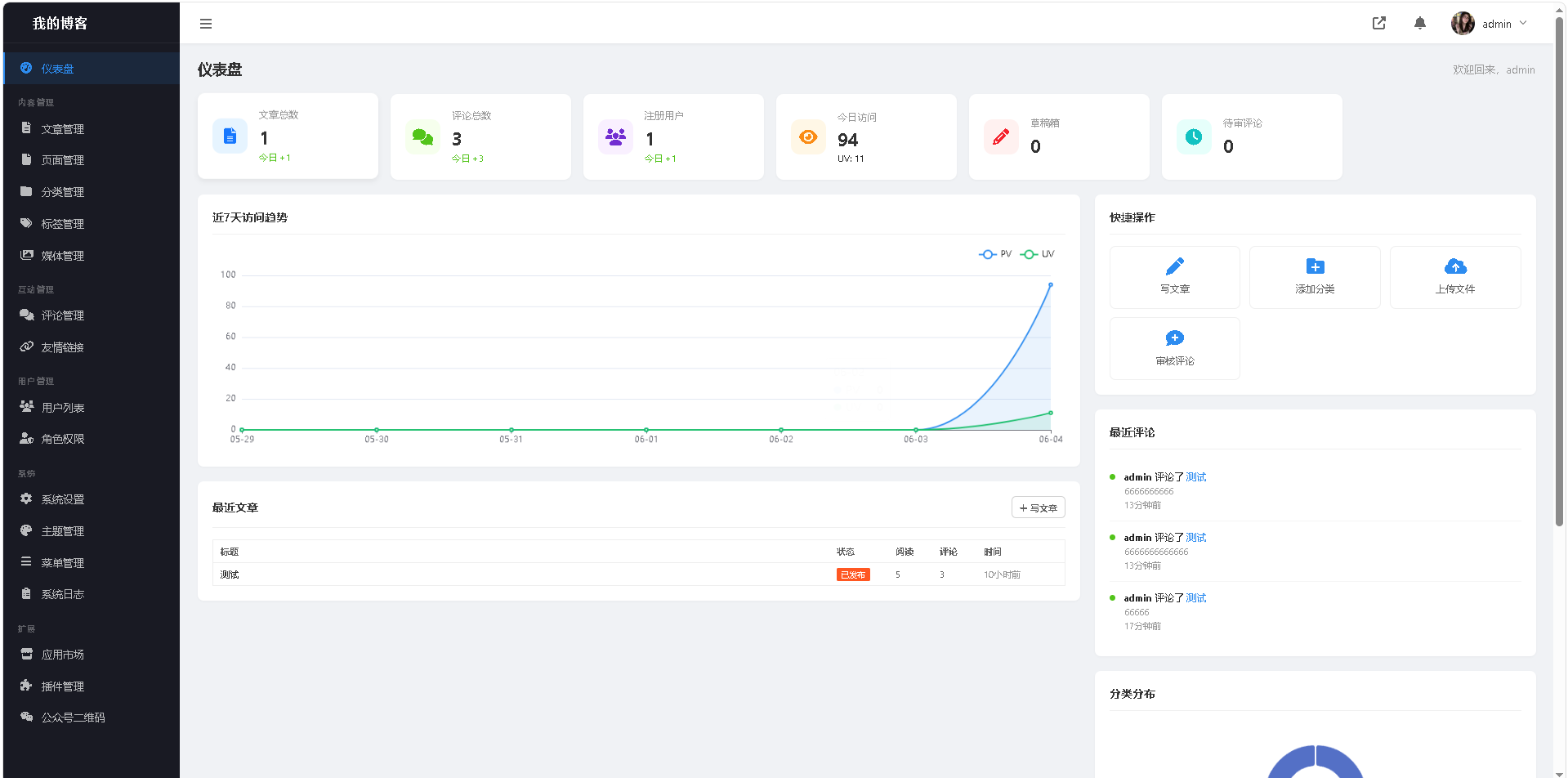Click the 05-31 date label on chart axis
This screenshot has width=1568, height=778.
511,440
